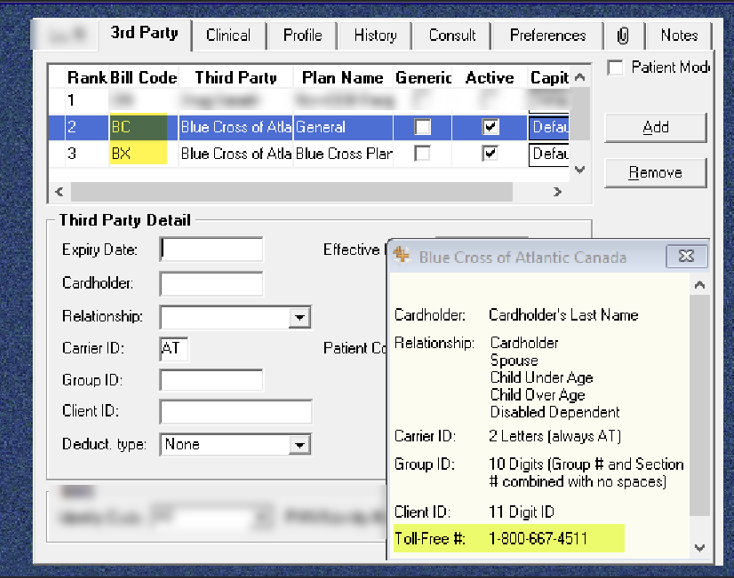The image size is (734, 578).
Task: Open the History tab
Action: [375, 35]
